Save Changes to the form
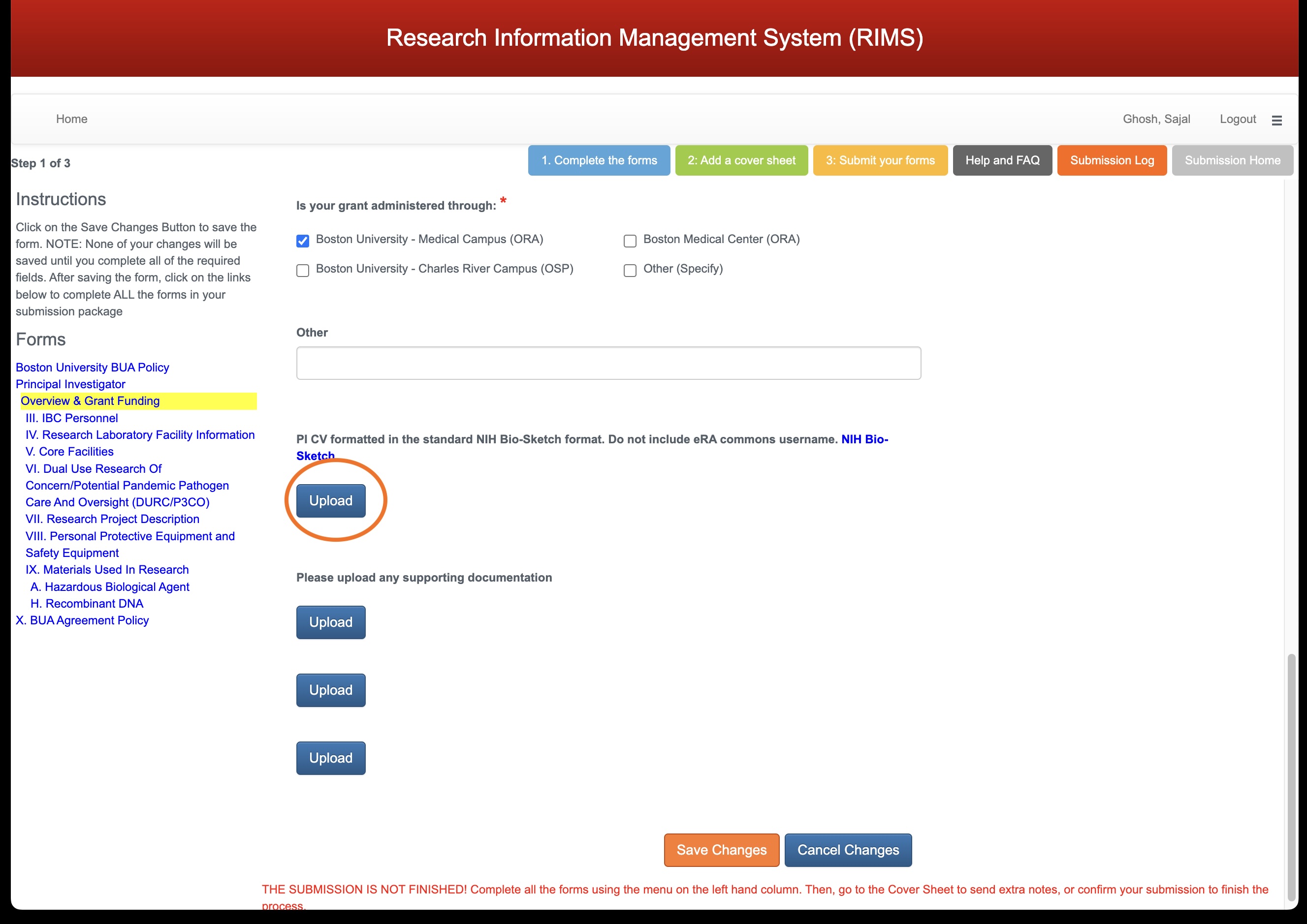 721,850
